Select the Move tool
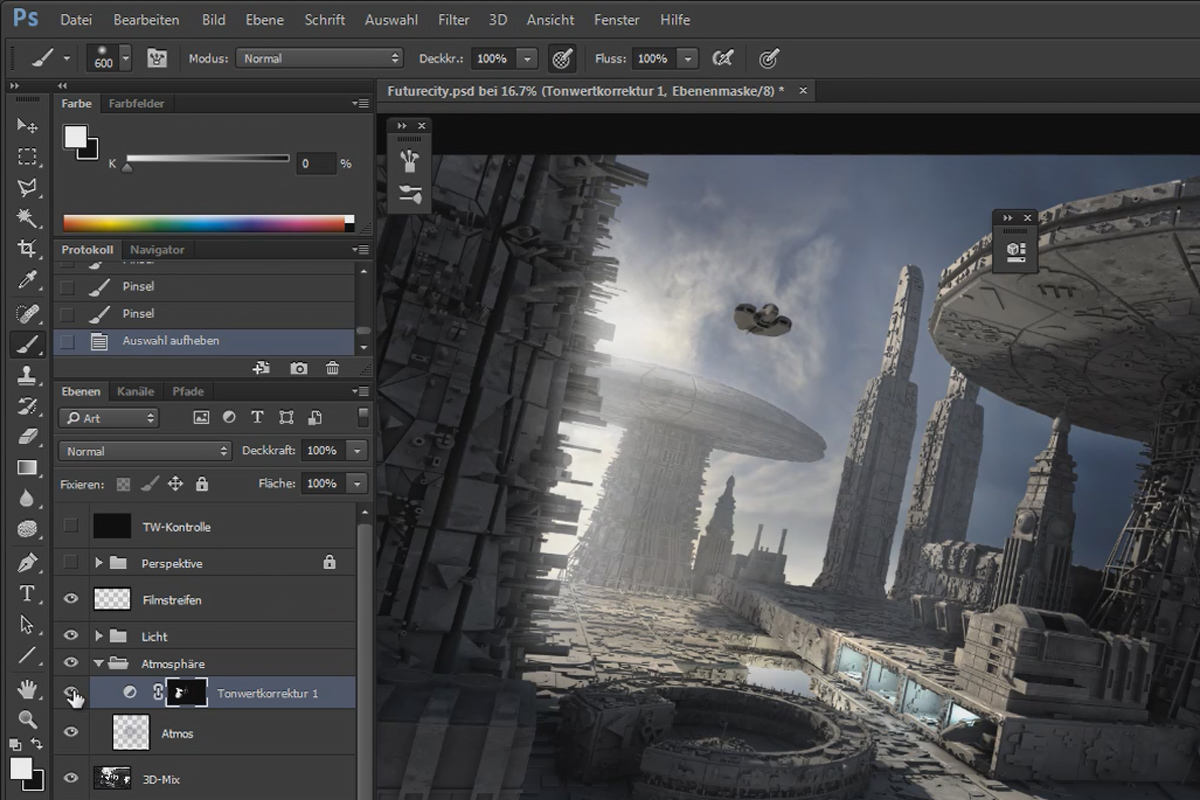The height and width of the screenshot is (800, 1200). 27,125
